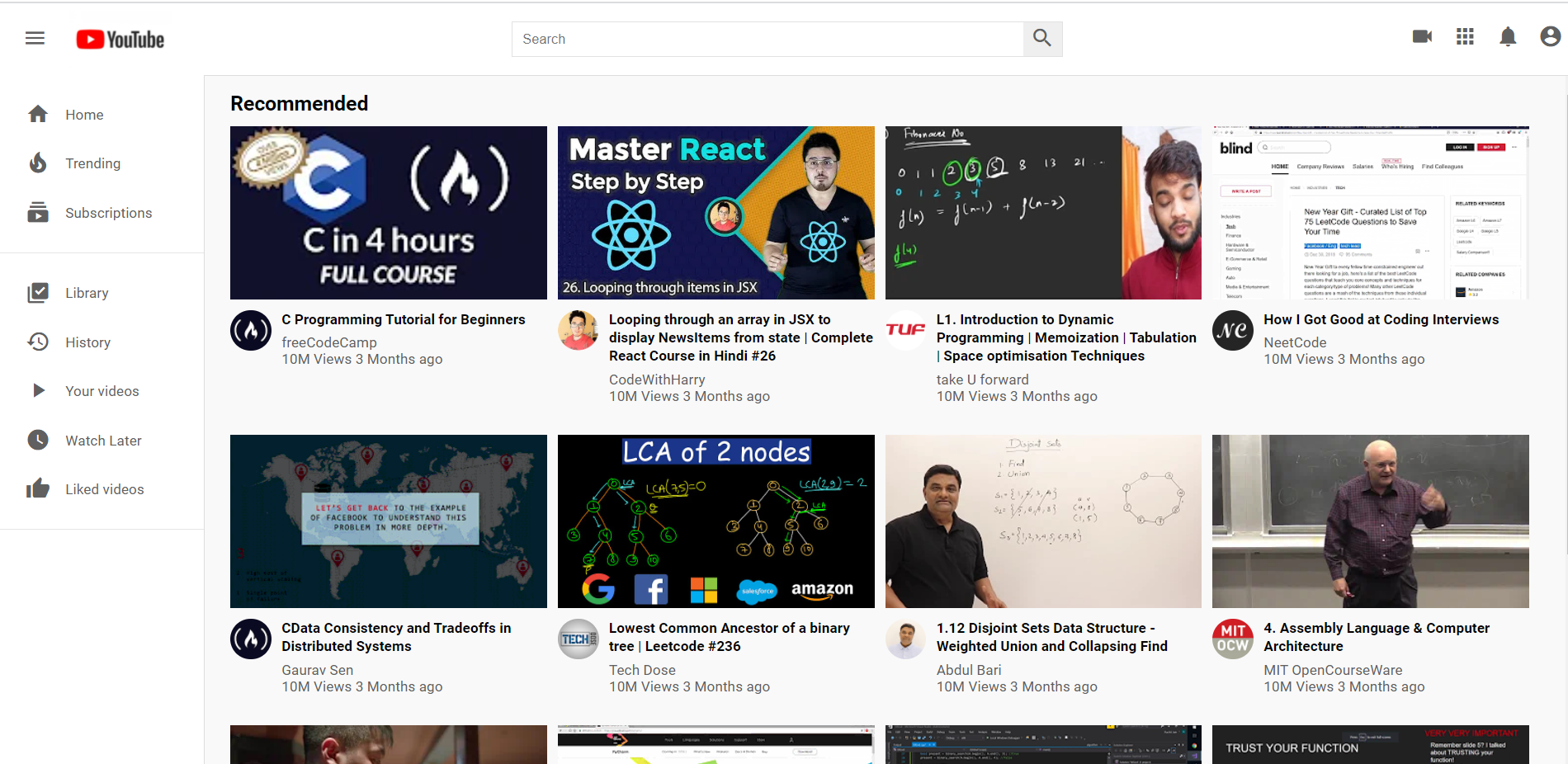
Task: Open the YouTube apps grid icon
Action: [1465, 36]
